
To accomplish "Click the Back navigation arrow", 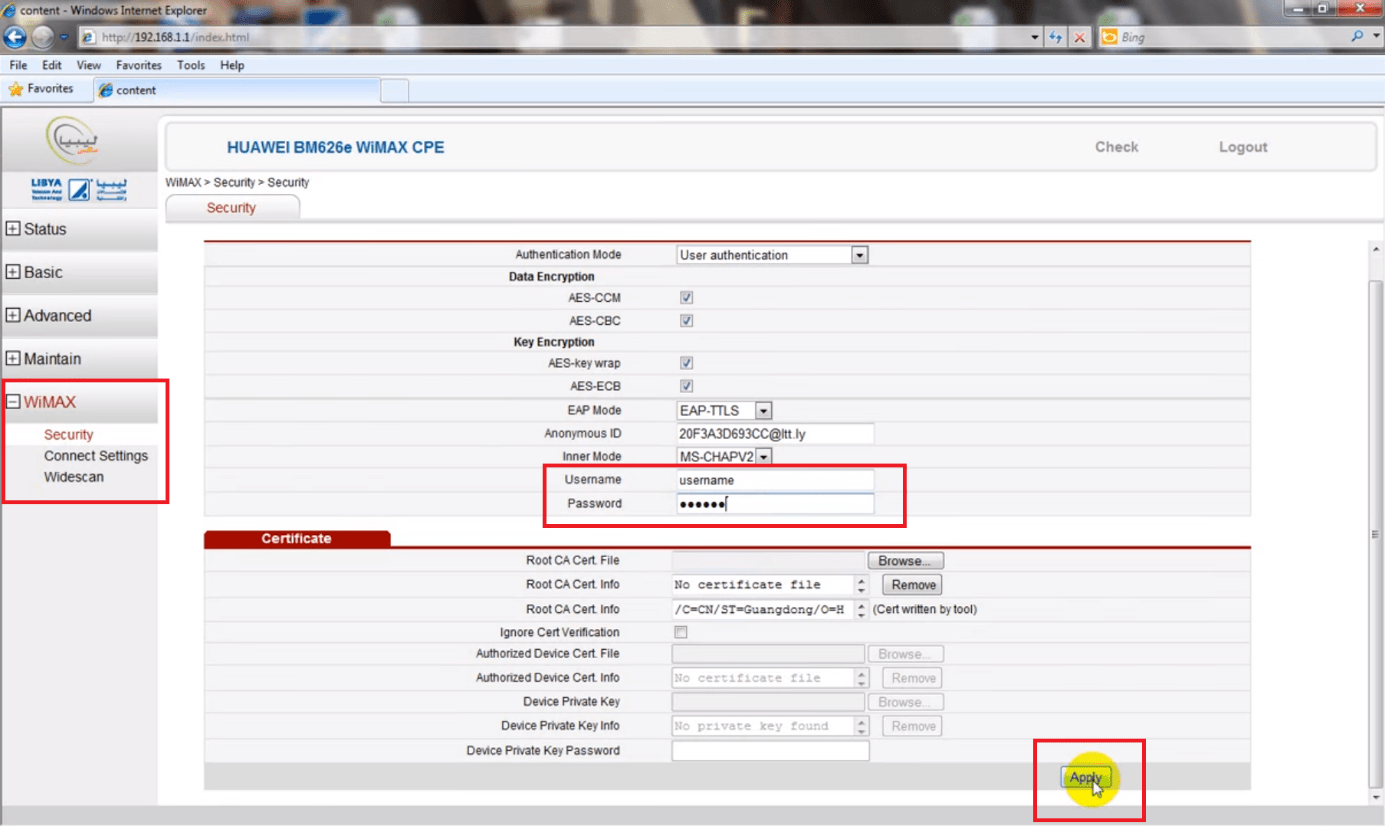I will click(x=14, y=37).
